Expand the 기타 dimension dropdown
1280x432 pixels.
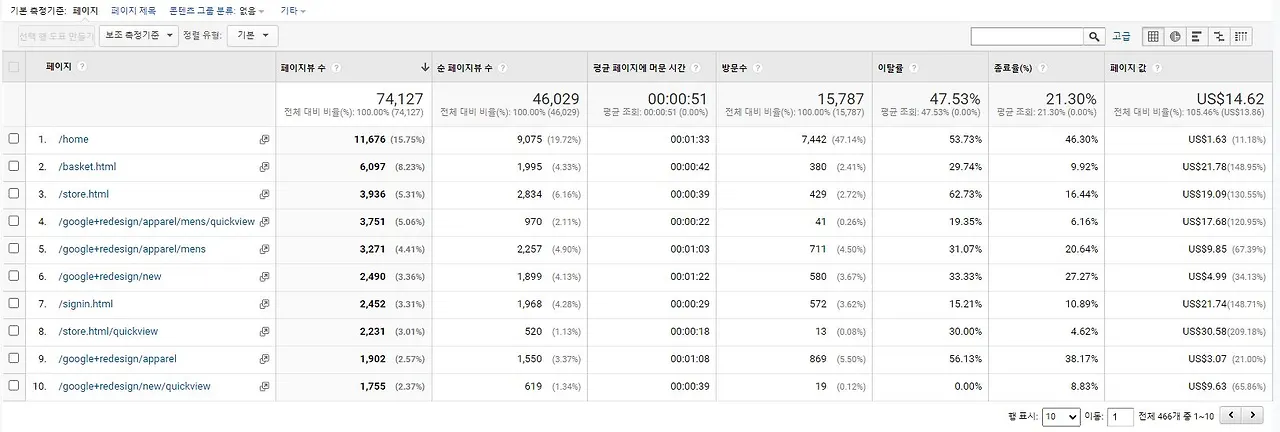point(293,10)
